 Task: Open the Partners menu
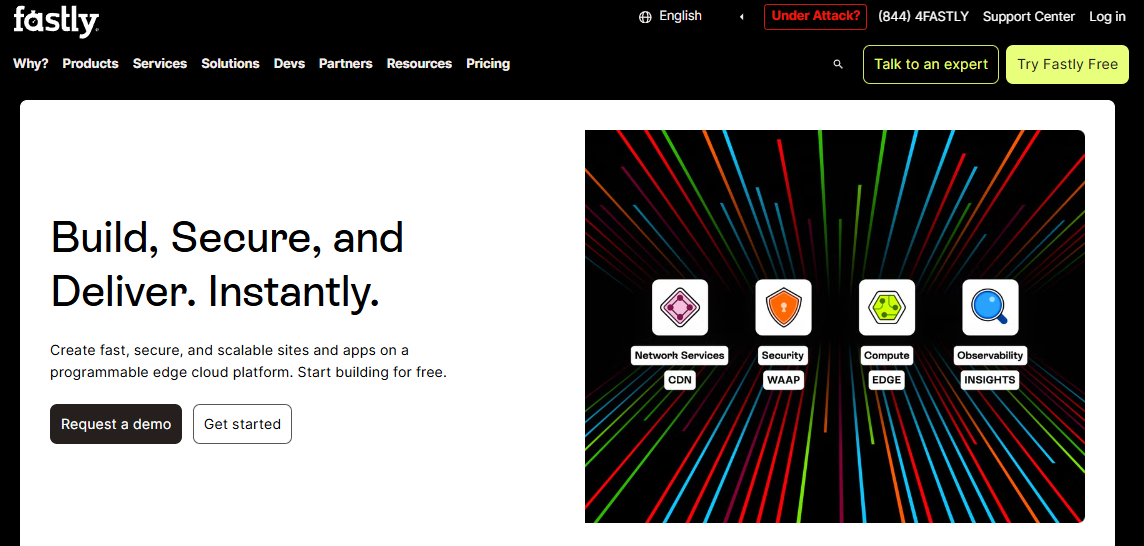[x=346, y=64]
